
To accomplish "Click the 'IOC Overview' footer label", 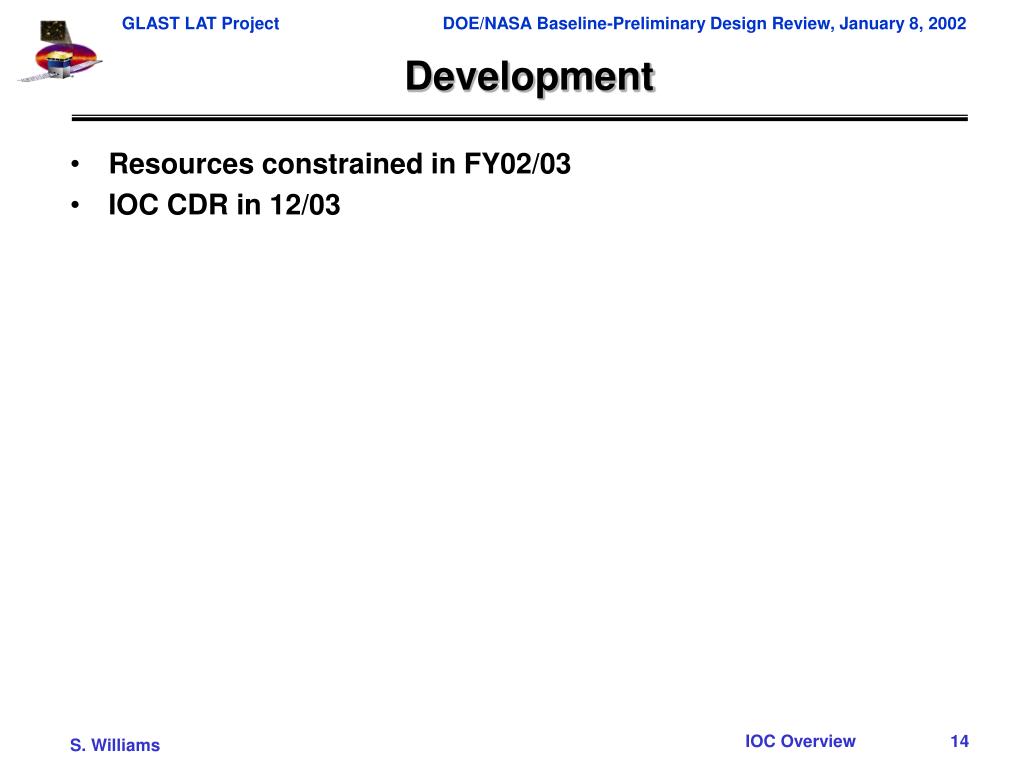I will [x=800, y=741].
